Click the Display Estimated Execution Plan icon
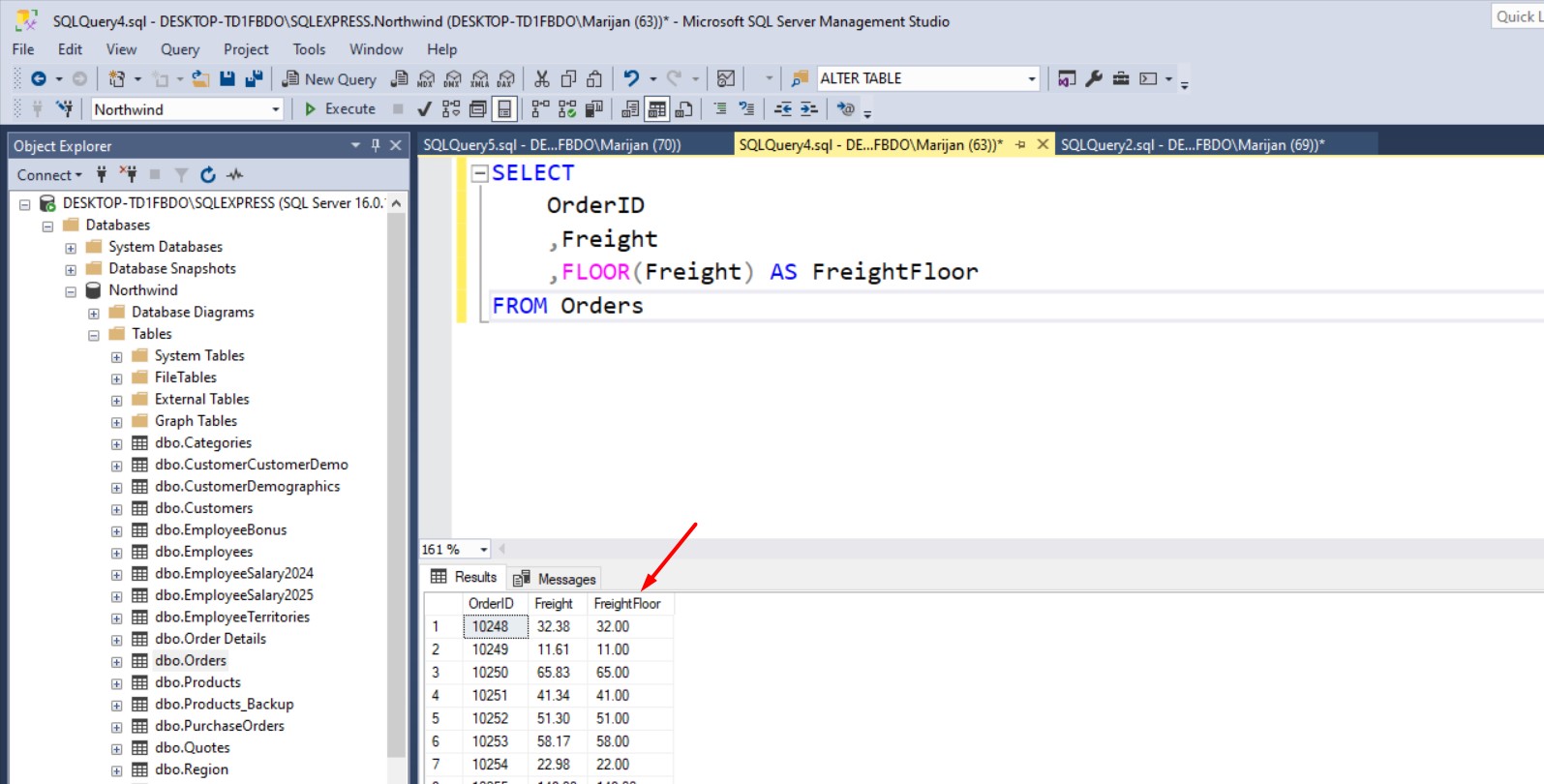 click(x=451, y=109)
